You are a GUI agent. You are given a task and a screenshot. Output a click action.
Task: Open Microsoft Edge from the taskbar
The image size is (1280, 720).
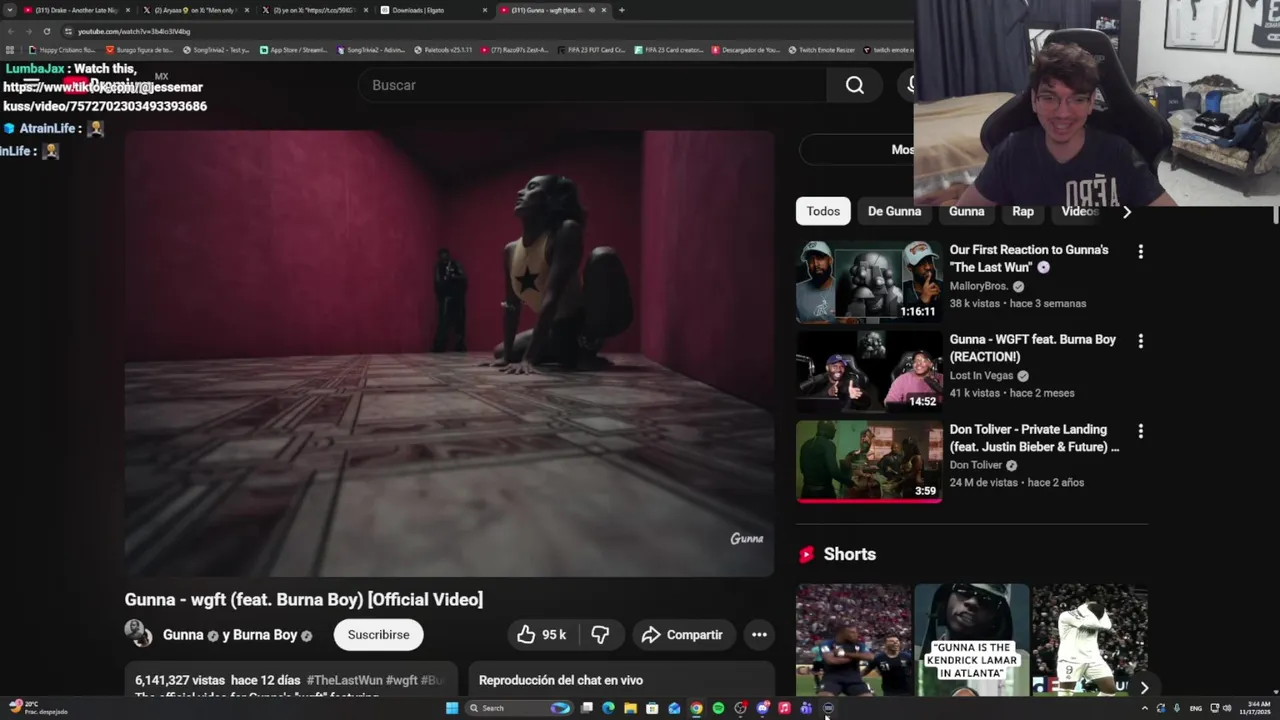click(x=608, y=708)
